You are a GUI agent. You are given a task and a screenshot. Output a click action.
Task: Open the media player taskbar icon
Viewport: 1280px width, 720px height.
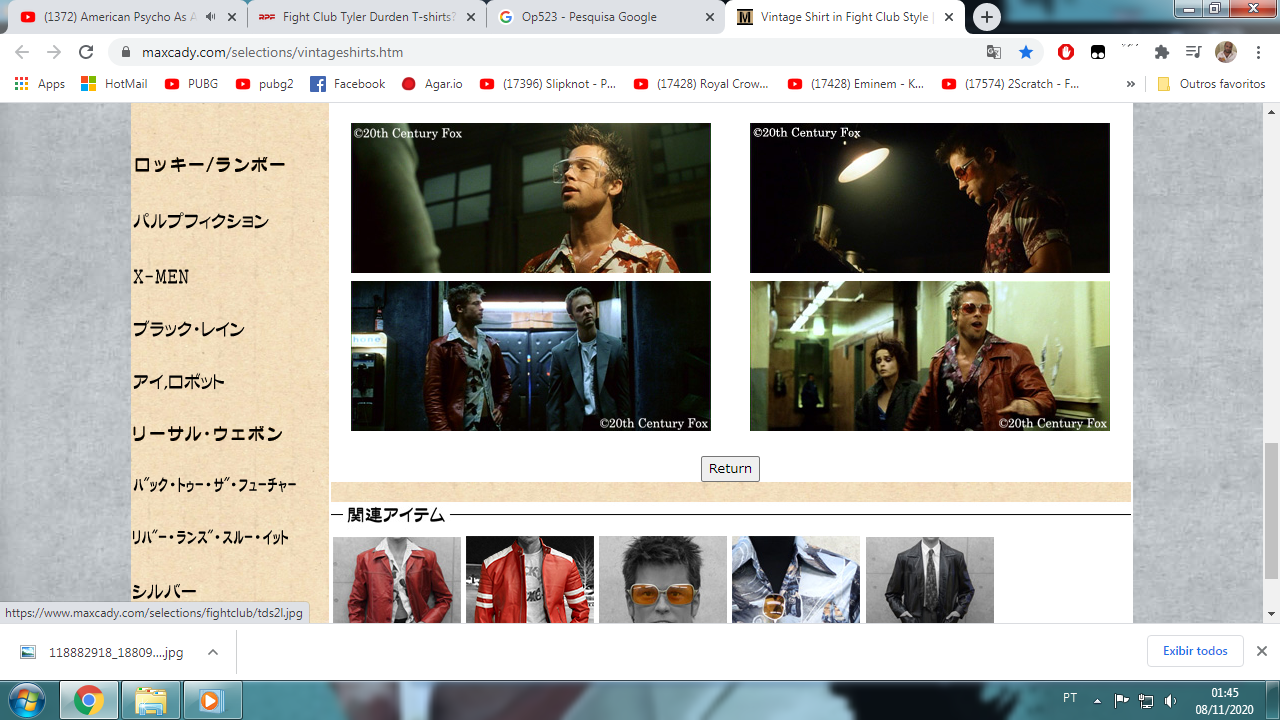(x=211, y=701)
